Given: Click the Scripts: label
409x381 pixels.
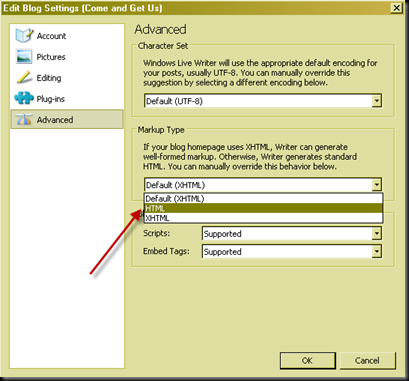Looking at the screenshot, I should 156,233.
